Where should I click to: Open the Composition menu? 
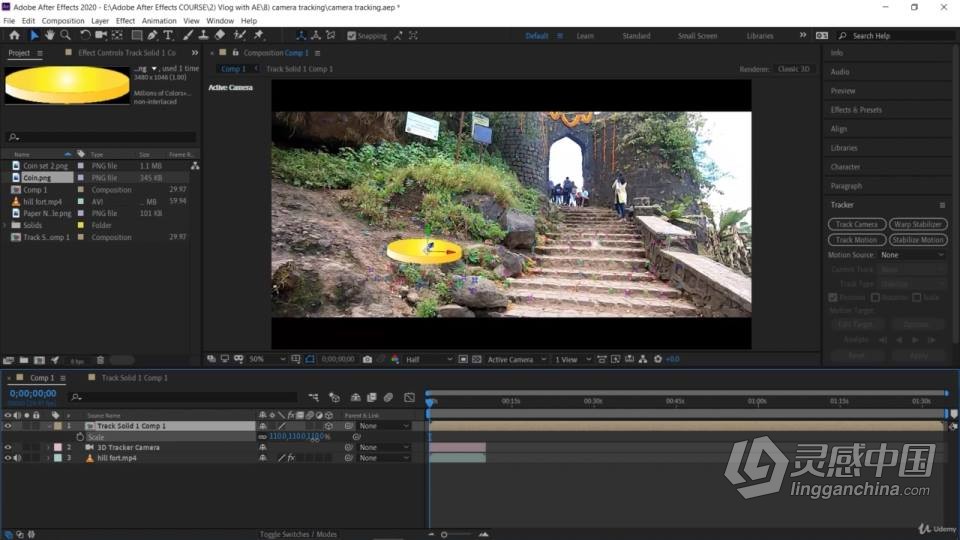pyautogui.click(x=63, y=21)
